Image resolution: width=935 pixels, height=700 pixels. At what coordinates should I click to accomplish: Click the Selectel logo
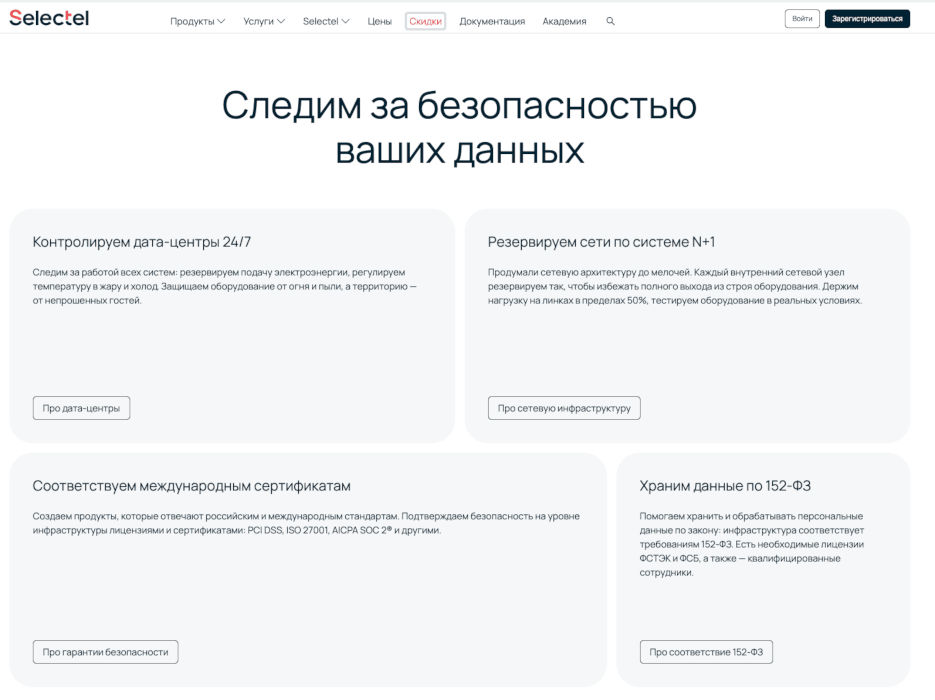tap(49, 18)
